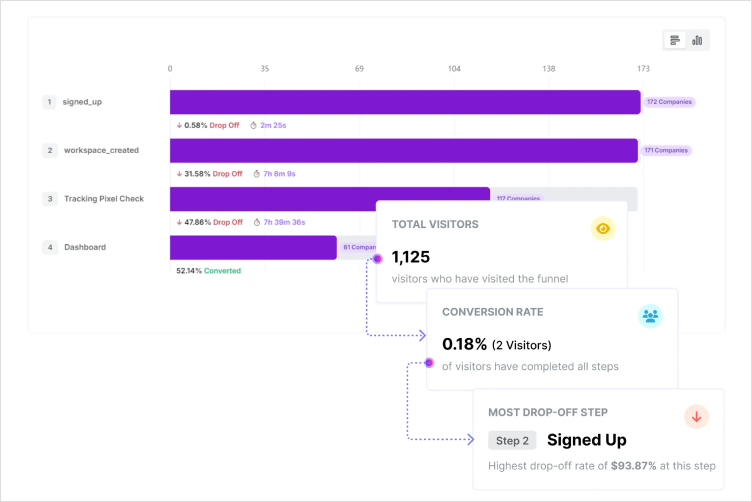
Task: Click the Step 2 badge
Action: 512,440
